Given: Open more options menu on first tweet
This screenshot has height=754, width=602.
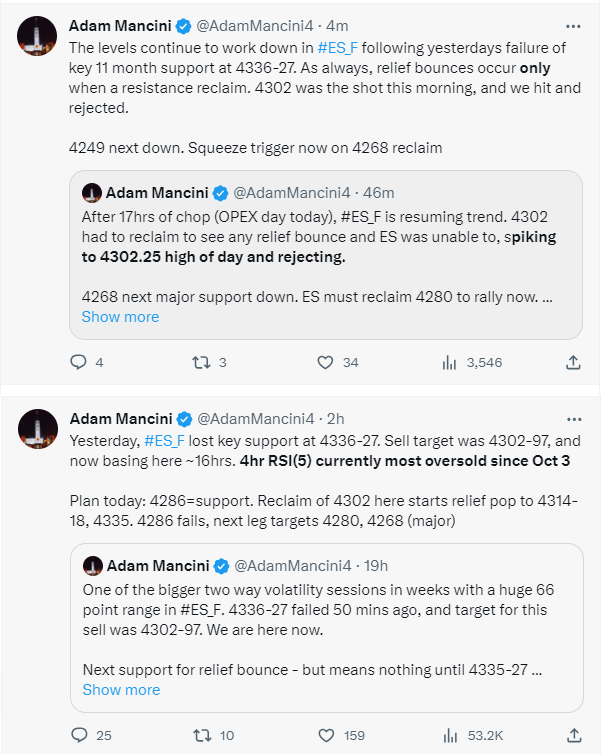Looking at the screenshot, I should point(573,26).
